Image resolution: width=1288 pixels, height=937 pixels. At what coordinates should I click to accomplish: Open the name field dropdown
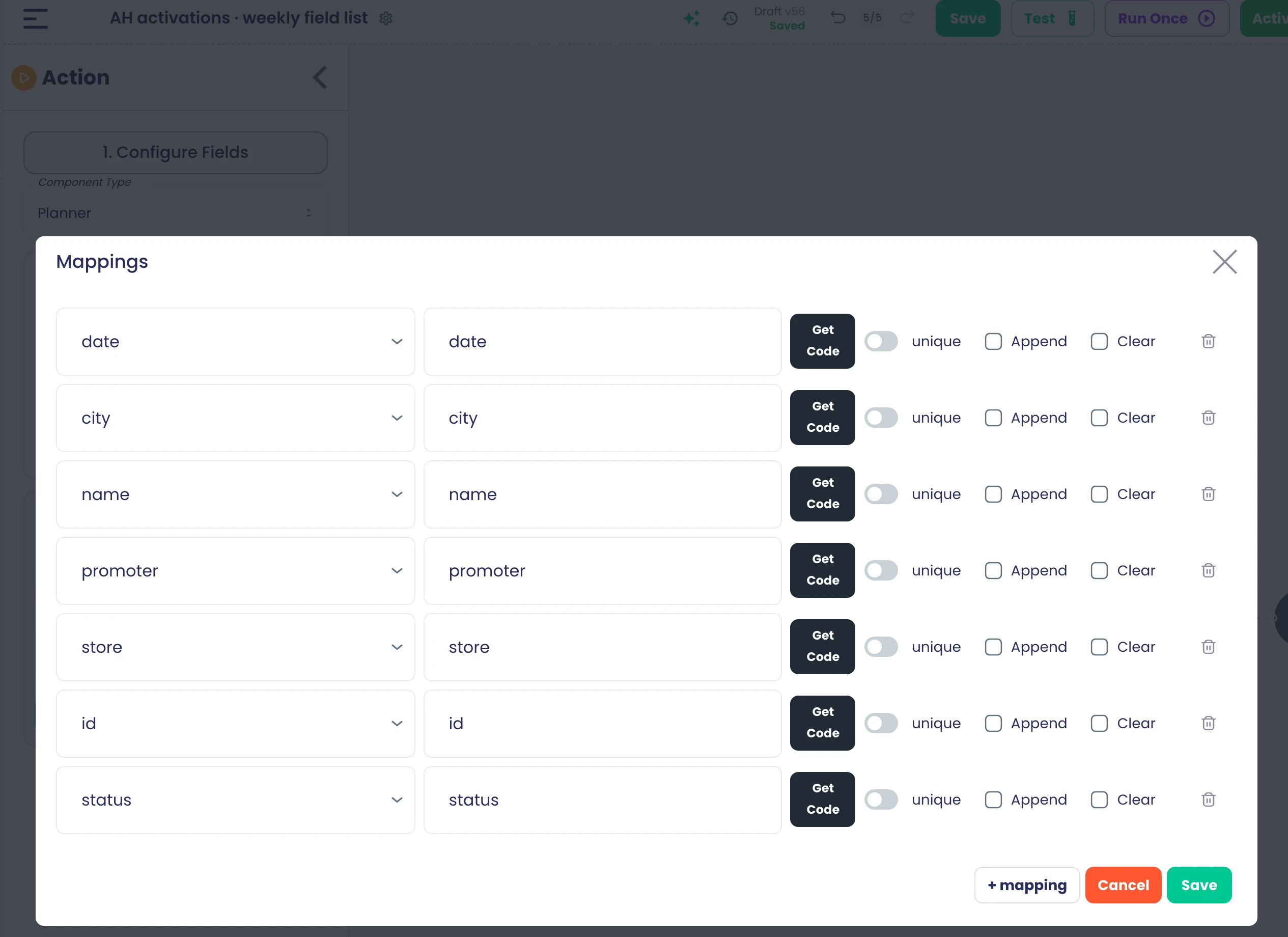(x=235, y=494)
